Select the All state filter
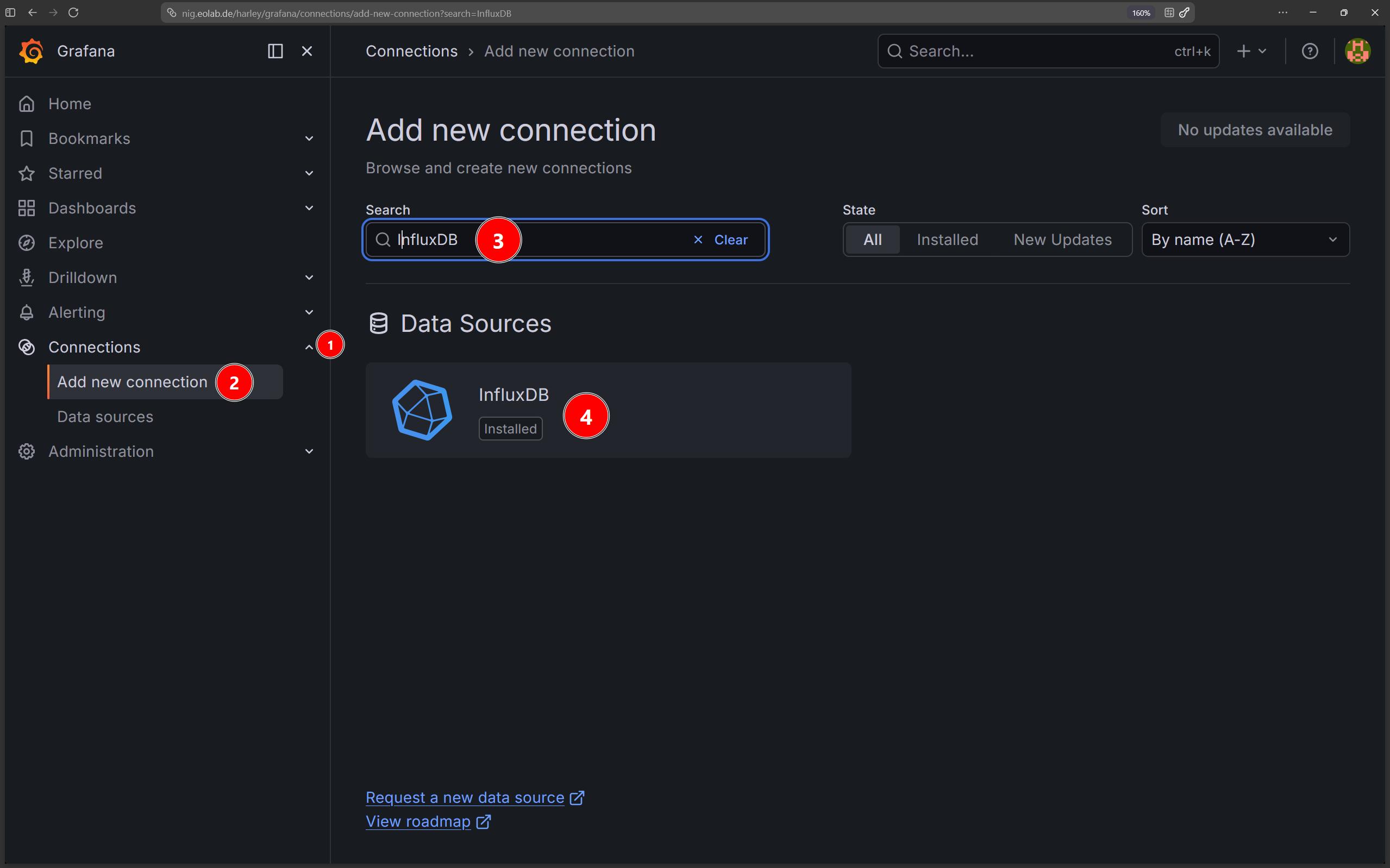The height and width of the screenshot is (868, 1390). click(x=872, y=240)
